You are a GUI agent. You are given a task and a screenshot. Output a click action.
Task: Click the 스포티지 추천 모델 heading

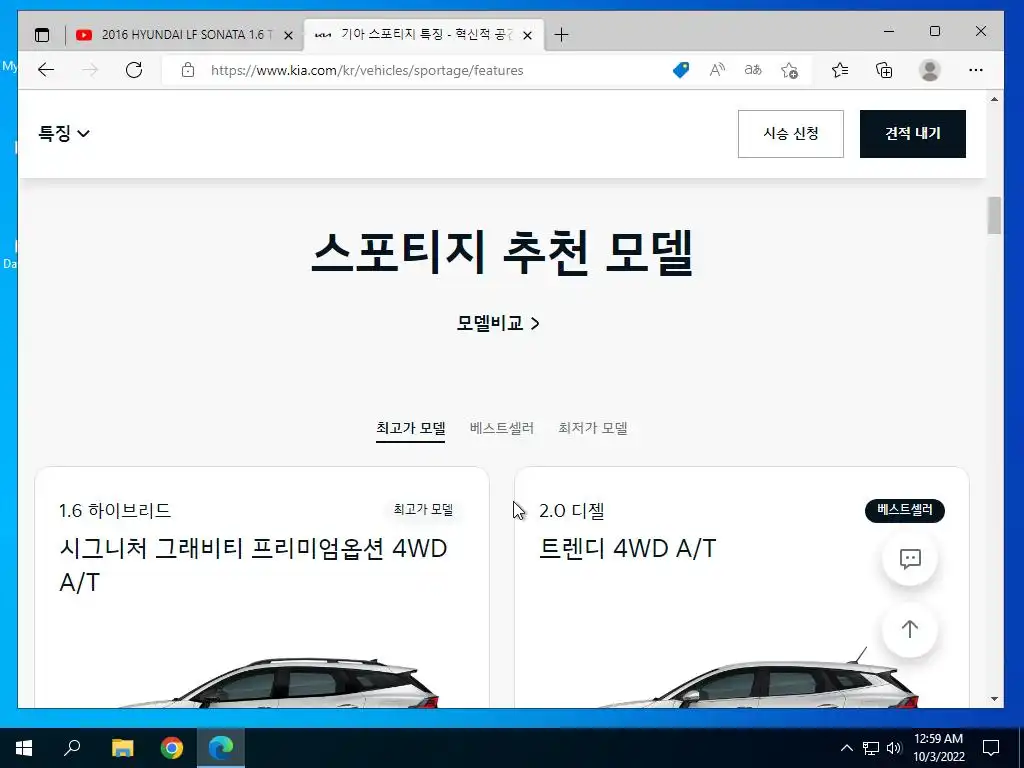(x=502, y=253)
